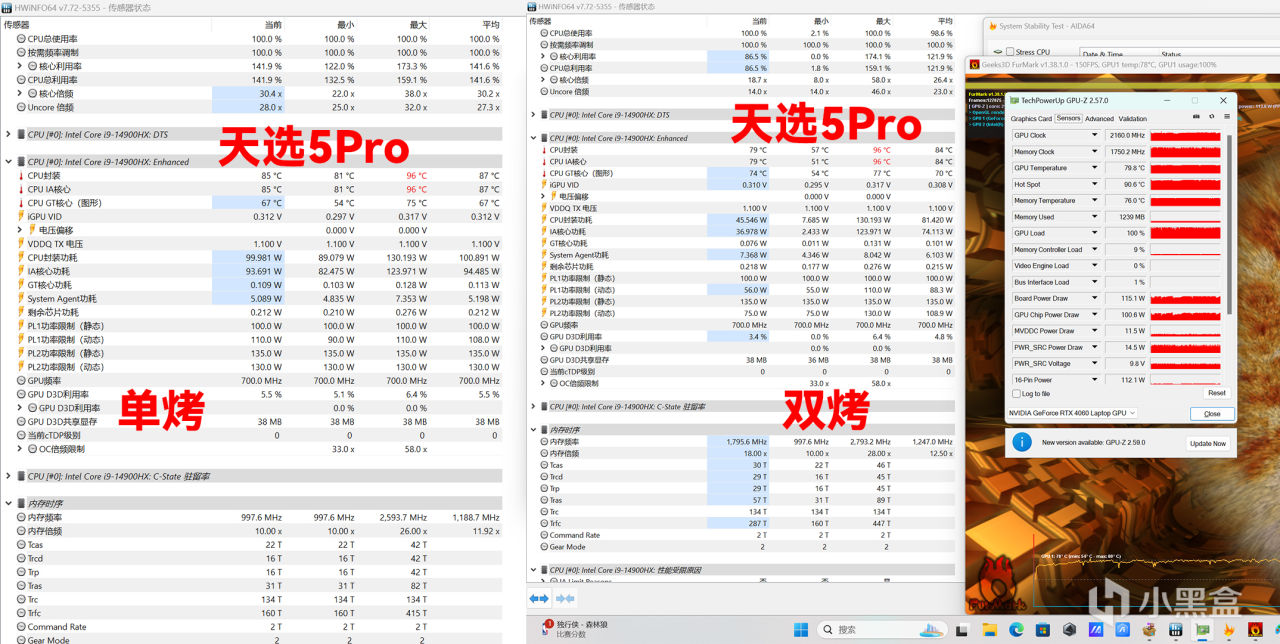Viewport: 1280px width, 644px height.
Task: Open the GPU-Z hamburger menu
Action: pyautogui.click(x=1227, y=117)
